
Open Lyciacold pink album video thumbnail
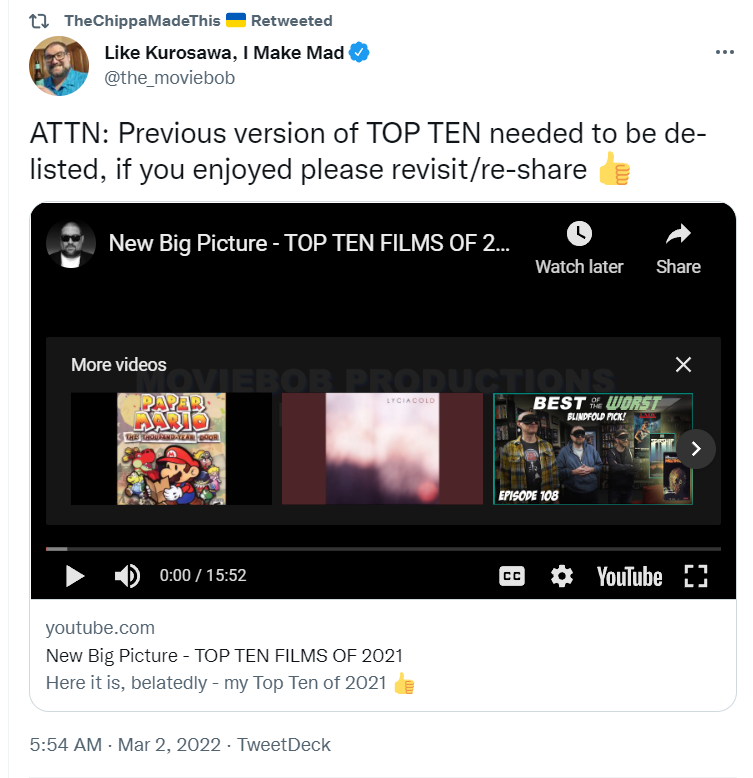pos(382,449)
